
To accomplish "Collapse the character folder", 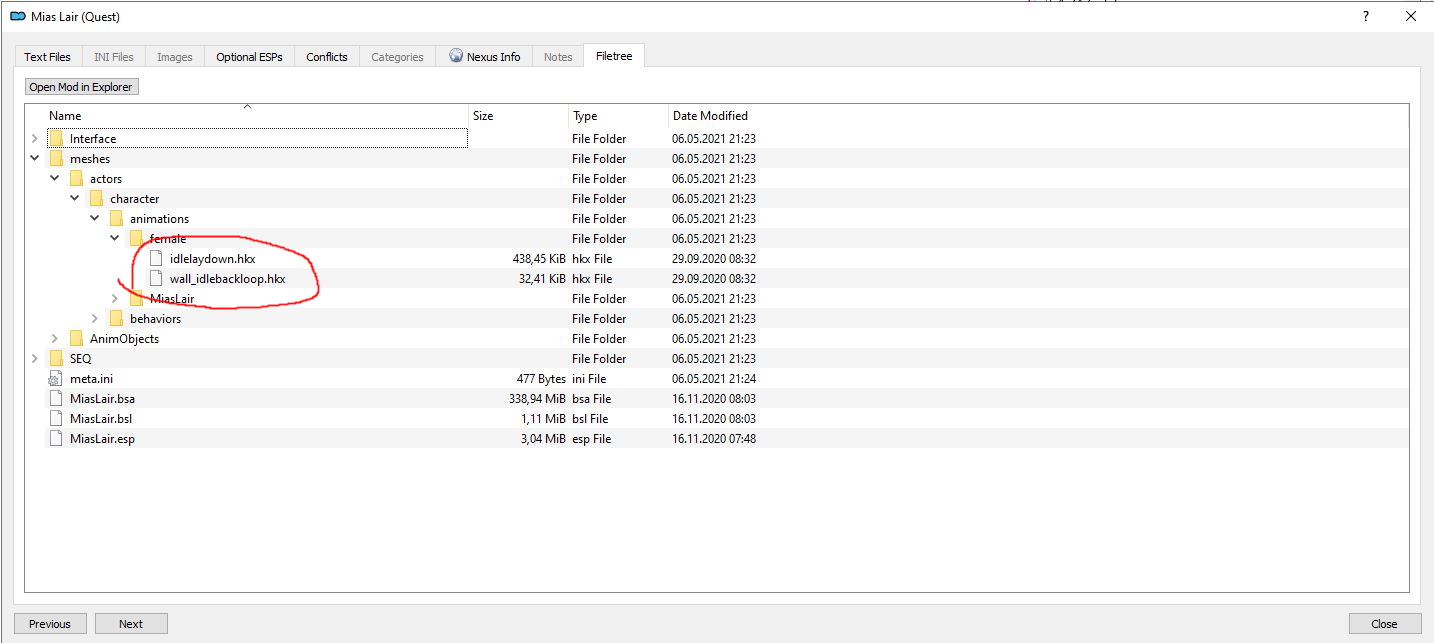I will pyautogui.click(x=75, y=199).
